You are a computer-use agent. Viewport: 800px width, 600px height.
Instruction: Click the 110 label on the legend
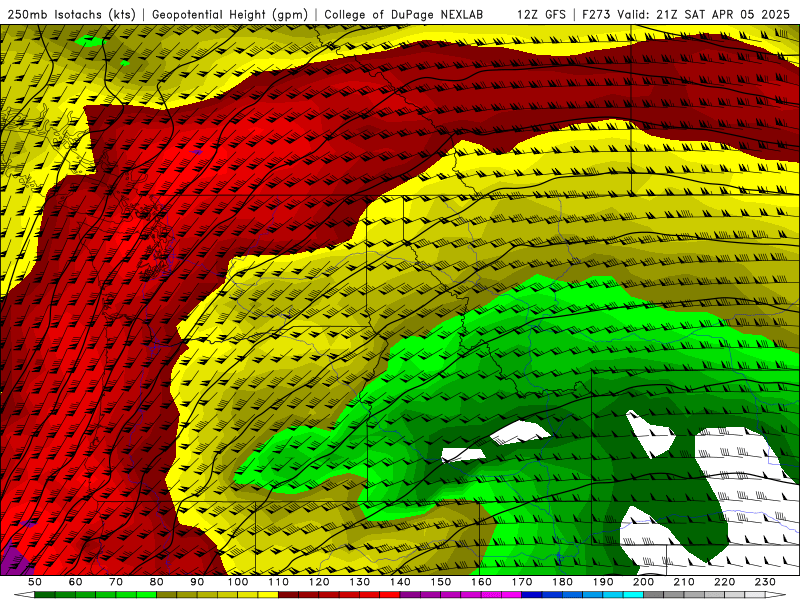278,582
